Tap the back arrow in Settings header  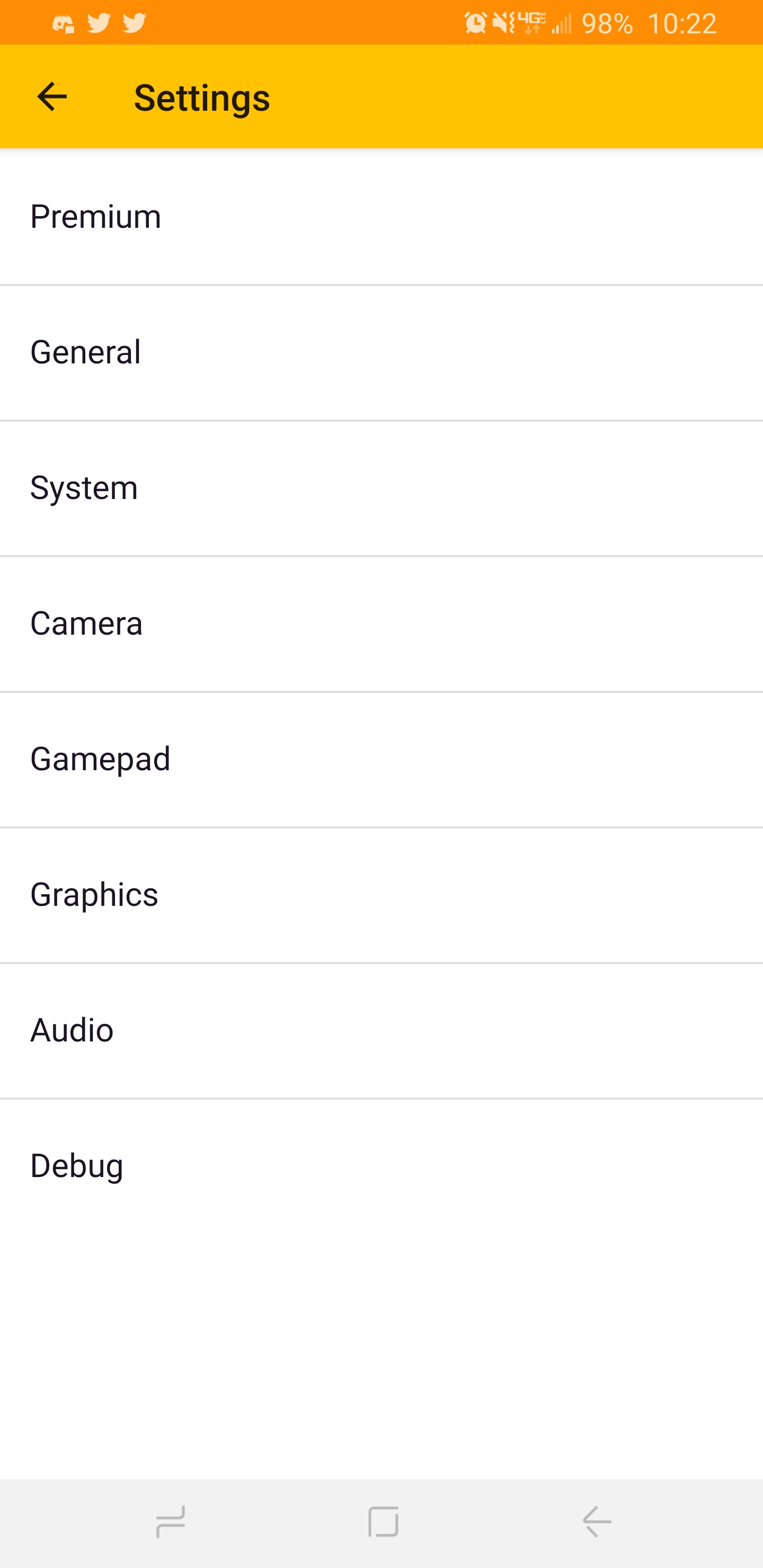(x=52, y=97)
